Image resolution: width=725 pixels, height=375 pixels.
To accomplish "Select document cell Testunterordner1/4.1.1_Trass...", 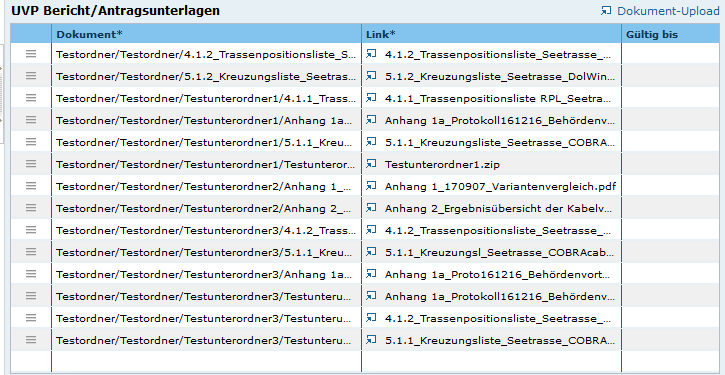I will point(206,99).
